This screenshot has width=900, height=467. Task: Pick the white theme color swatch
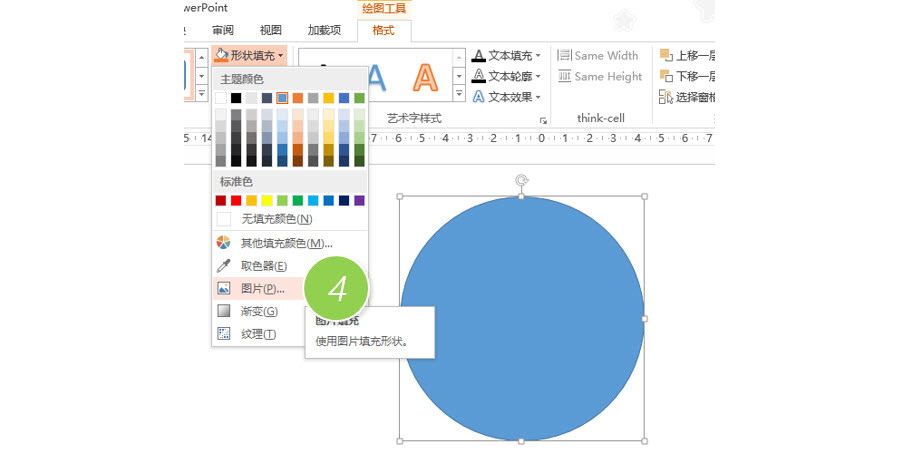pyautogui.click(x=221, y=98)
